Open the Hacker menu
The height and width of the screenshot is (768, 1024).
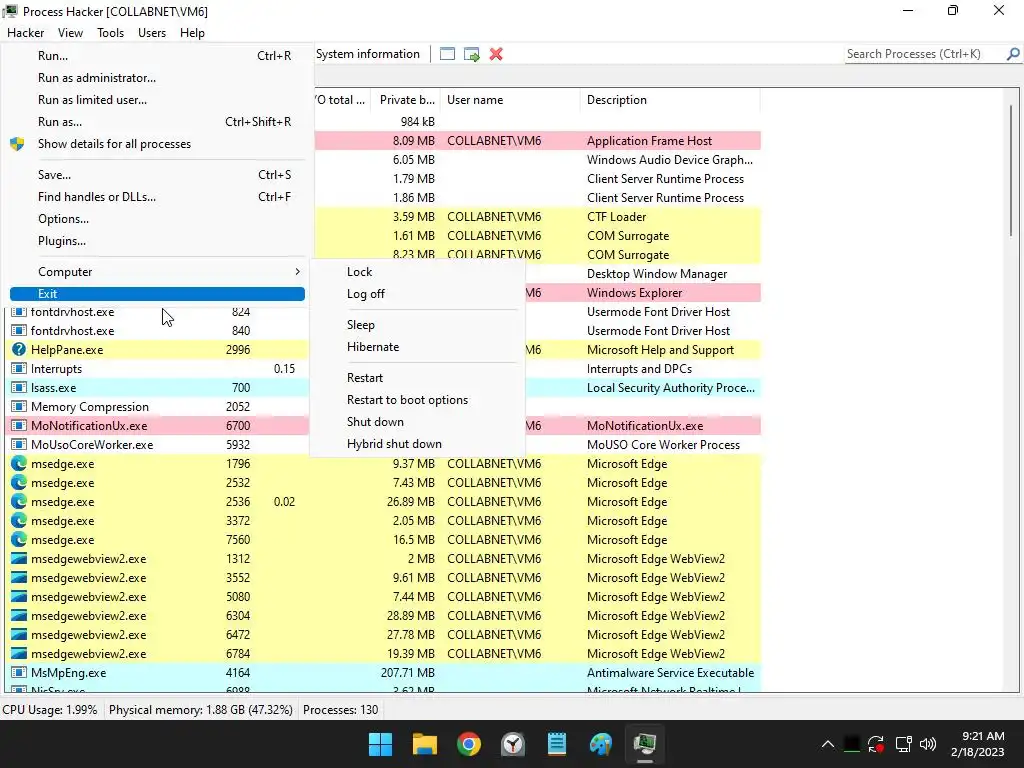pos(25,33)
